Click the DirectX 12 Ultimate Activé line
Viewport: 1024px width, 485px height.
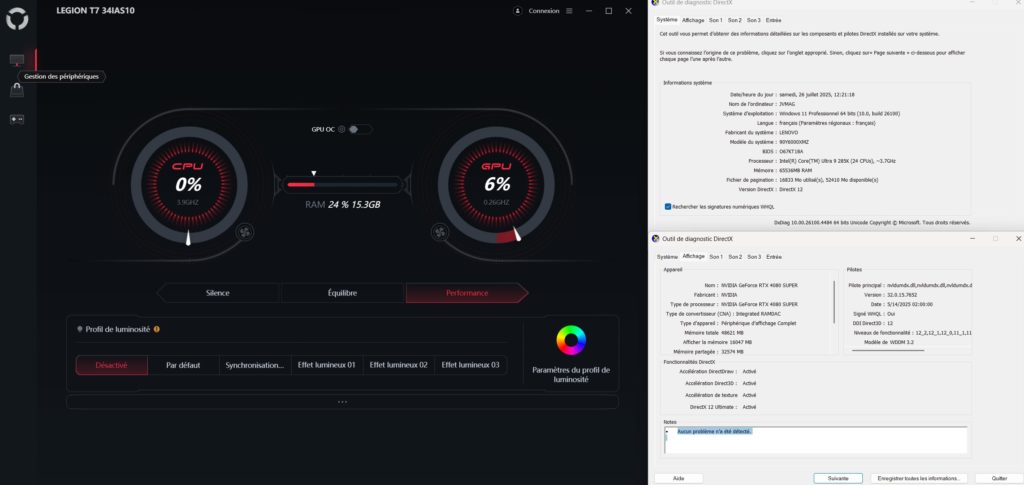[x=723, y=407]
